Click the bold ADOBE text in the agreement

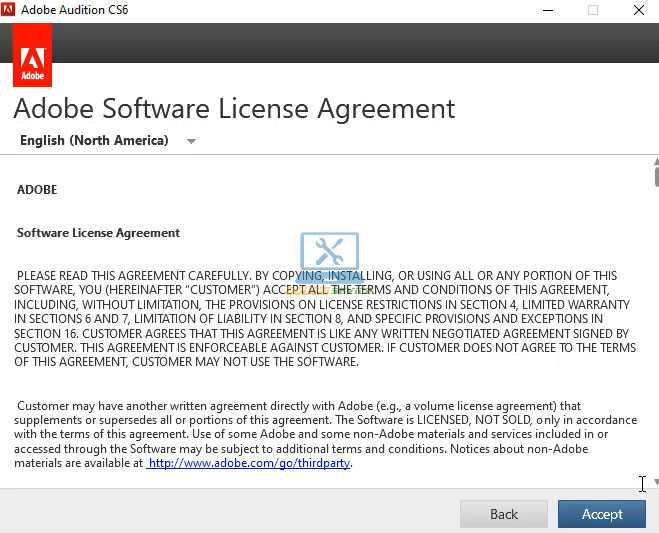click(x=37, y=190)
